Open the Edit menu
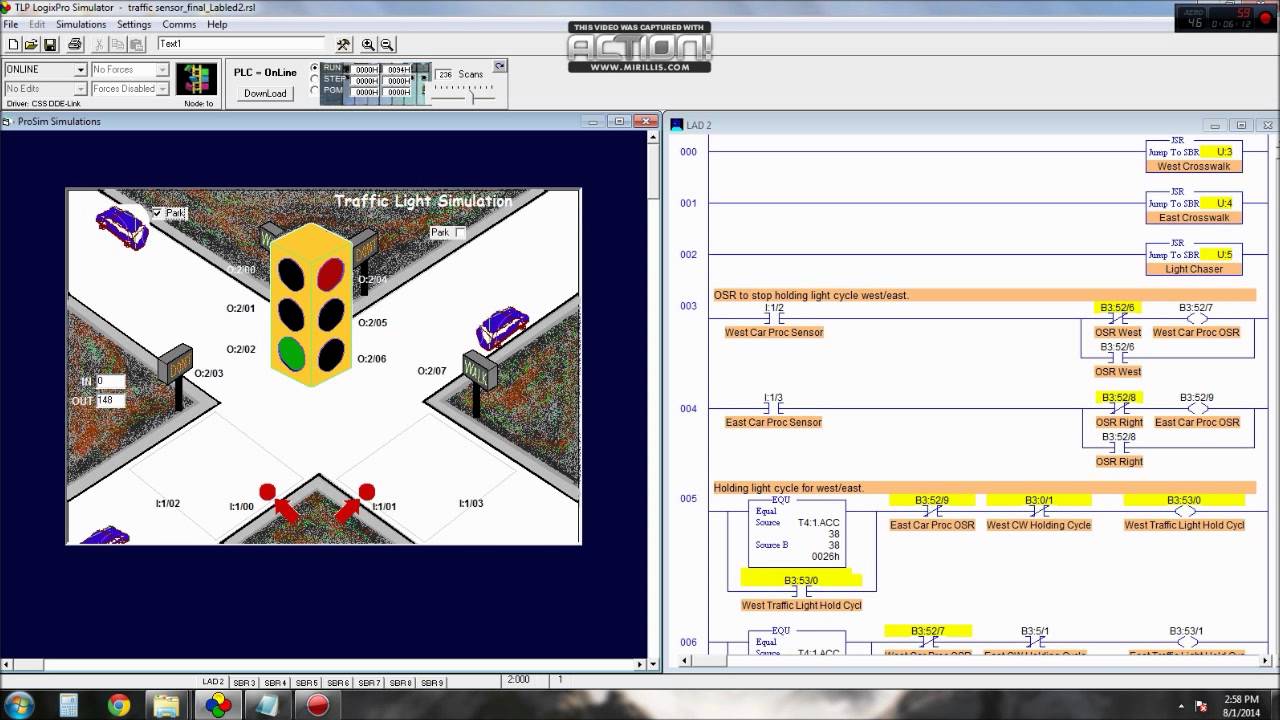Screen dimensions: 1280x720 (x=37, y=24)
